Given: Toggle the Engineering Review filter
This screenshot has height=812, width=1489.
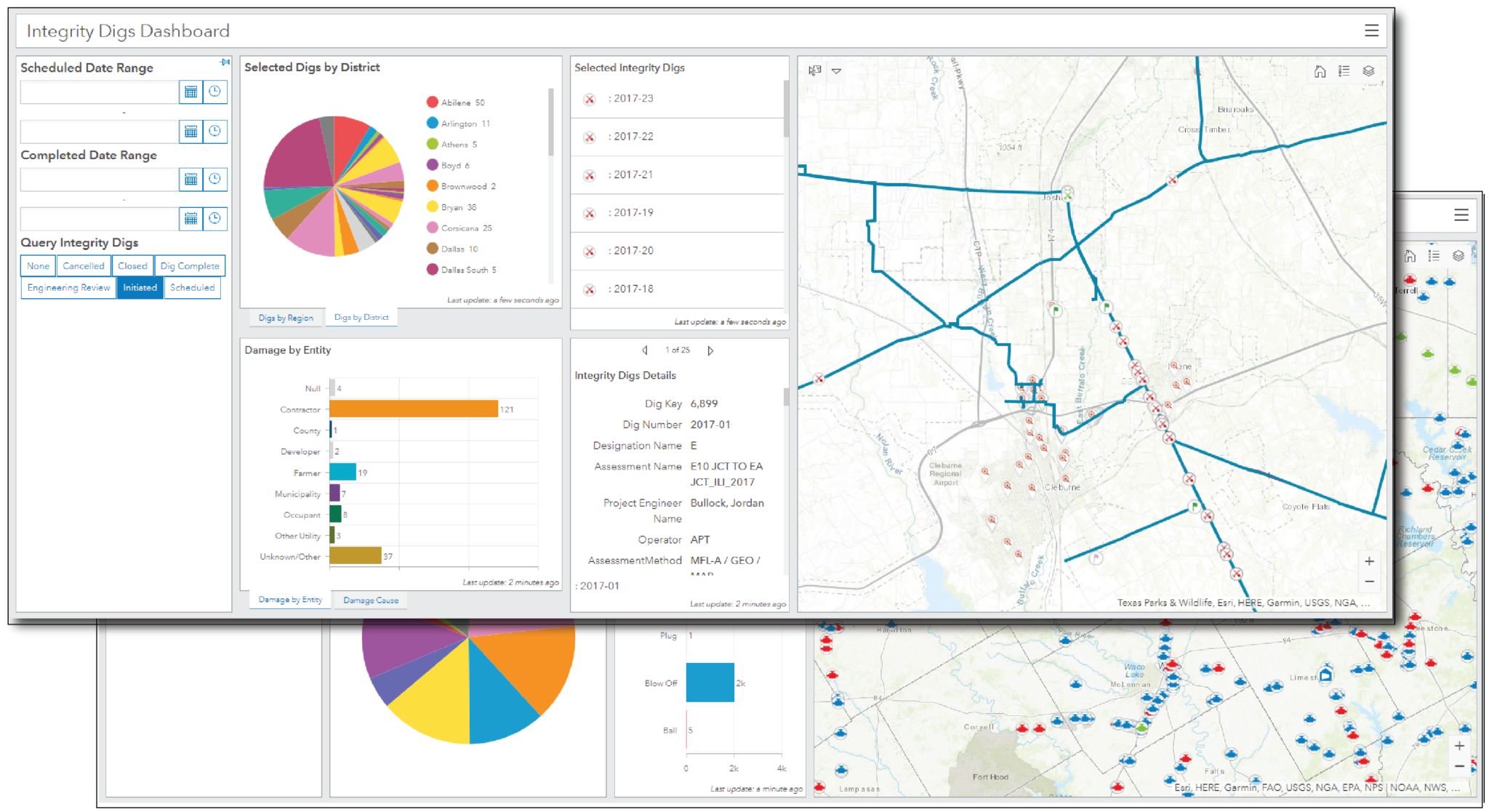Looking at the screenshot, I should 68,288.
